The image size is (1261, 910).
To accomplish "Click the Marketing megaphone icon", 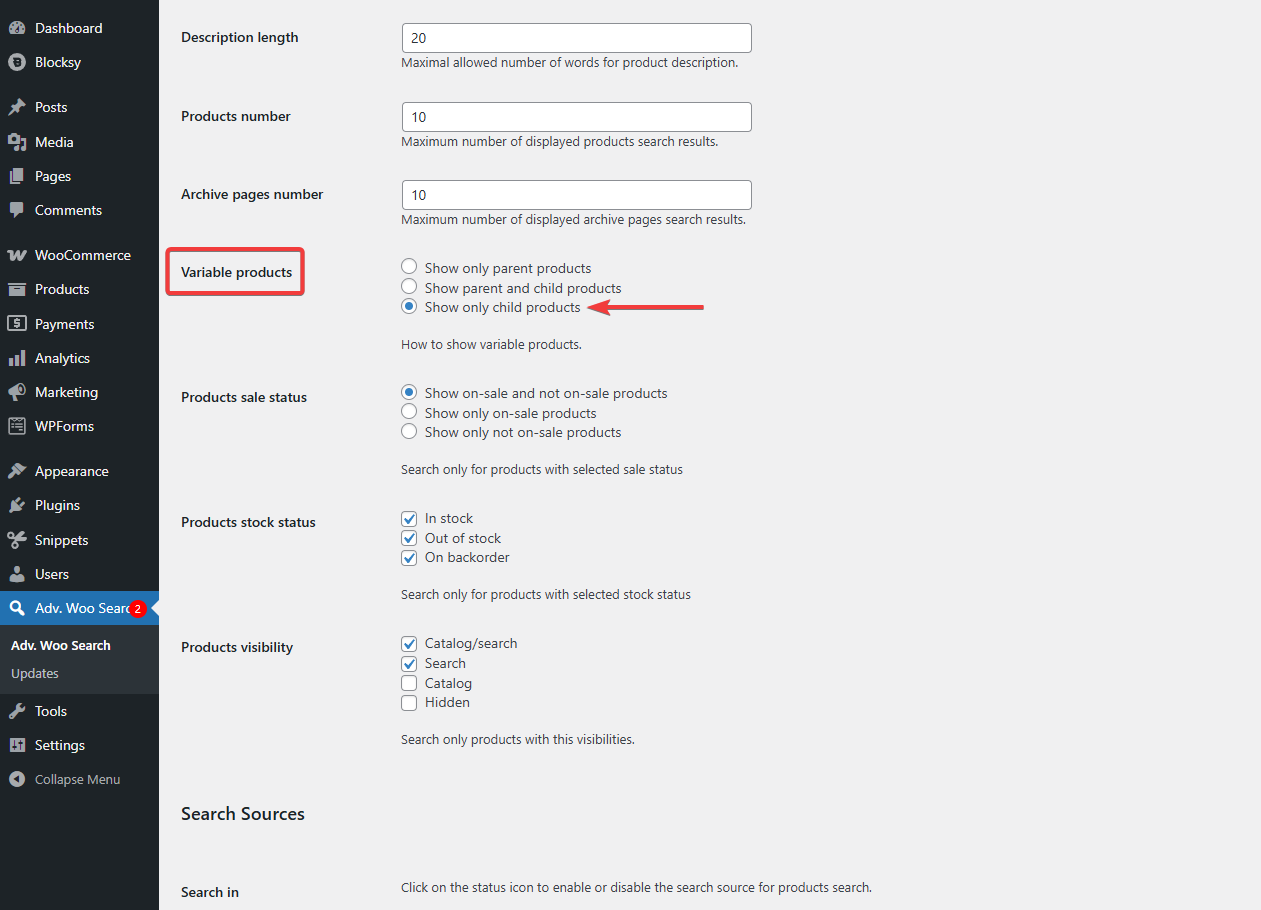I will coord(17,392).
